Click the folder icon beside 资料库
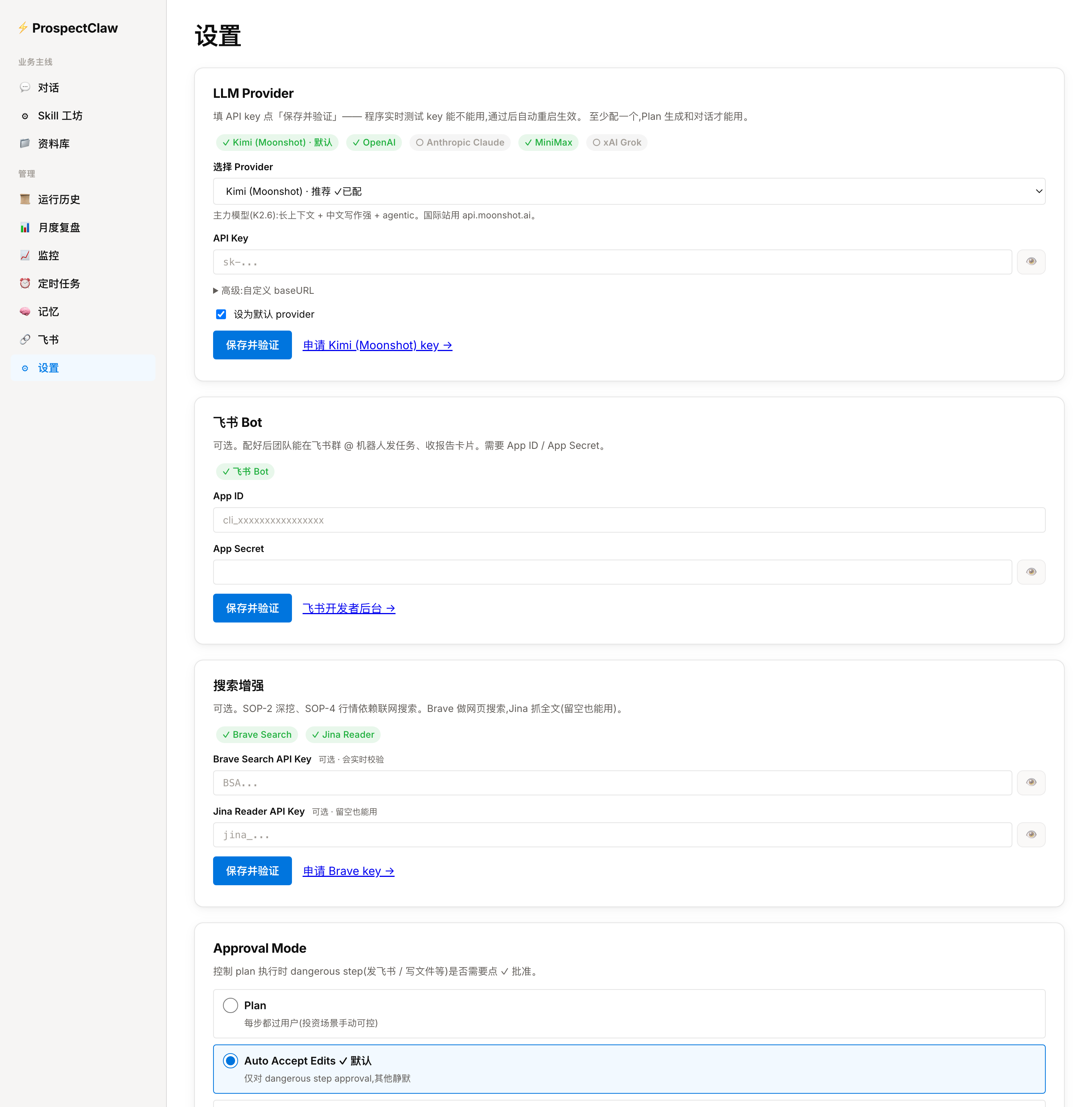1092x1107 pixels. point(25,143)
